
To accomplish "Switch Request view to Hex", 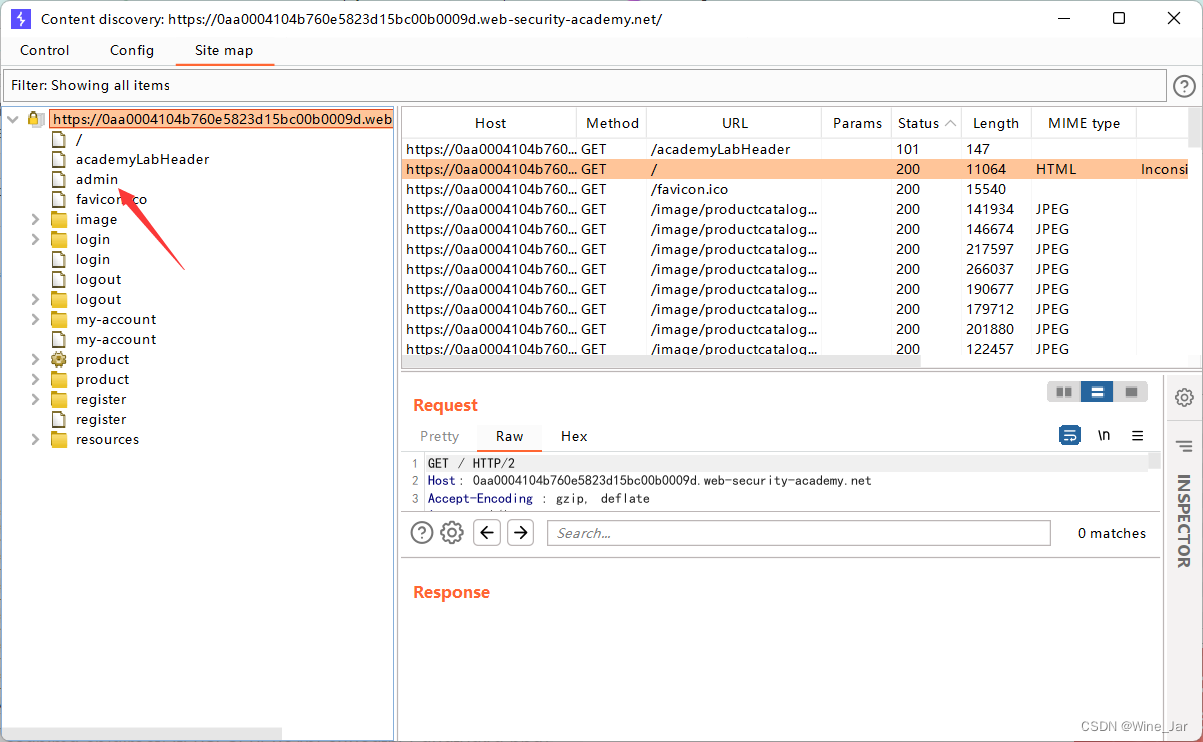I will click(x=574, y=436).
